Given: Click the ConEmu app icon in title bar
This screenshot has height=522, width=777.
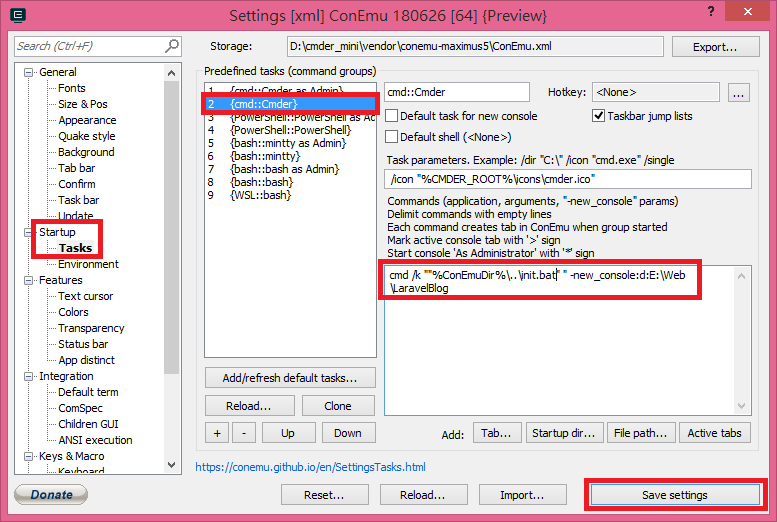Looking at the screenshot, I should 18,15.
